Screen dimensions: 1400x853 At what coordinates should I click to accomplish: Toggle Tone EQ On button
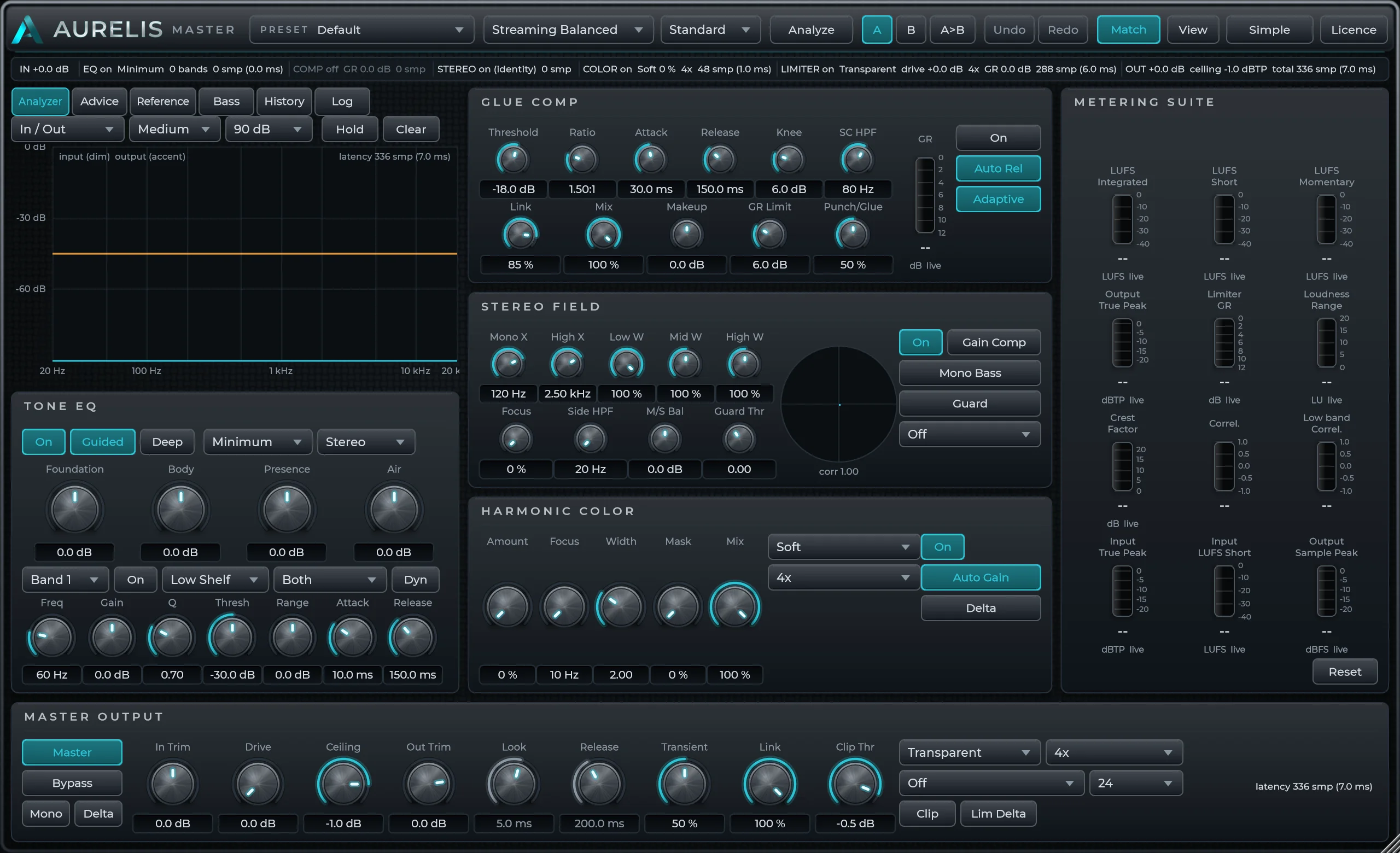pyautogui.click(x=44, y=441)
